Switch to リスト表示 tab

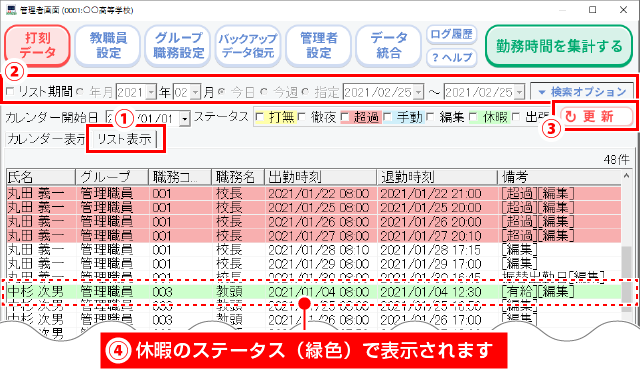pyautogui.click(x=124, y=139)
